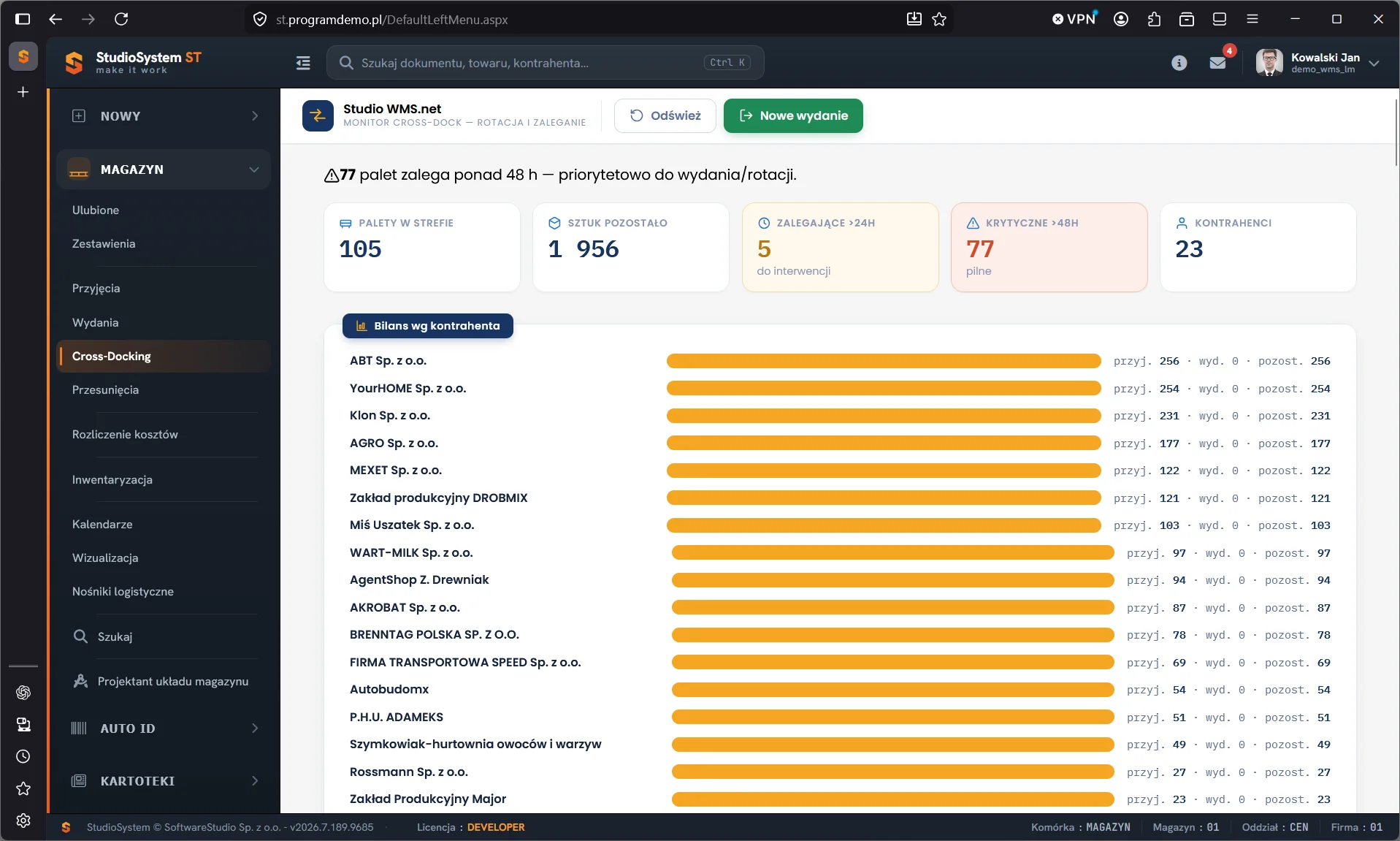The width and height of the screenshot is (1400, 841).
Task: Click the page vertical scrollbar
Action: coord(1396,132)
